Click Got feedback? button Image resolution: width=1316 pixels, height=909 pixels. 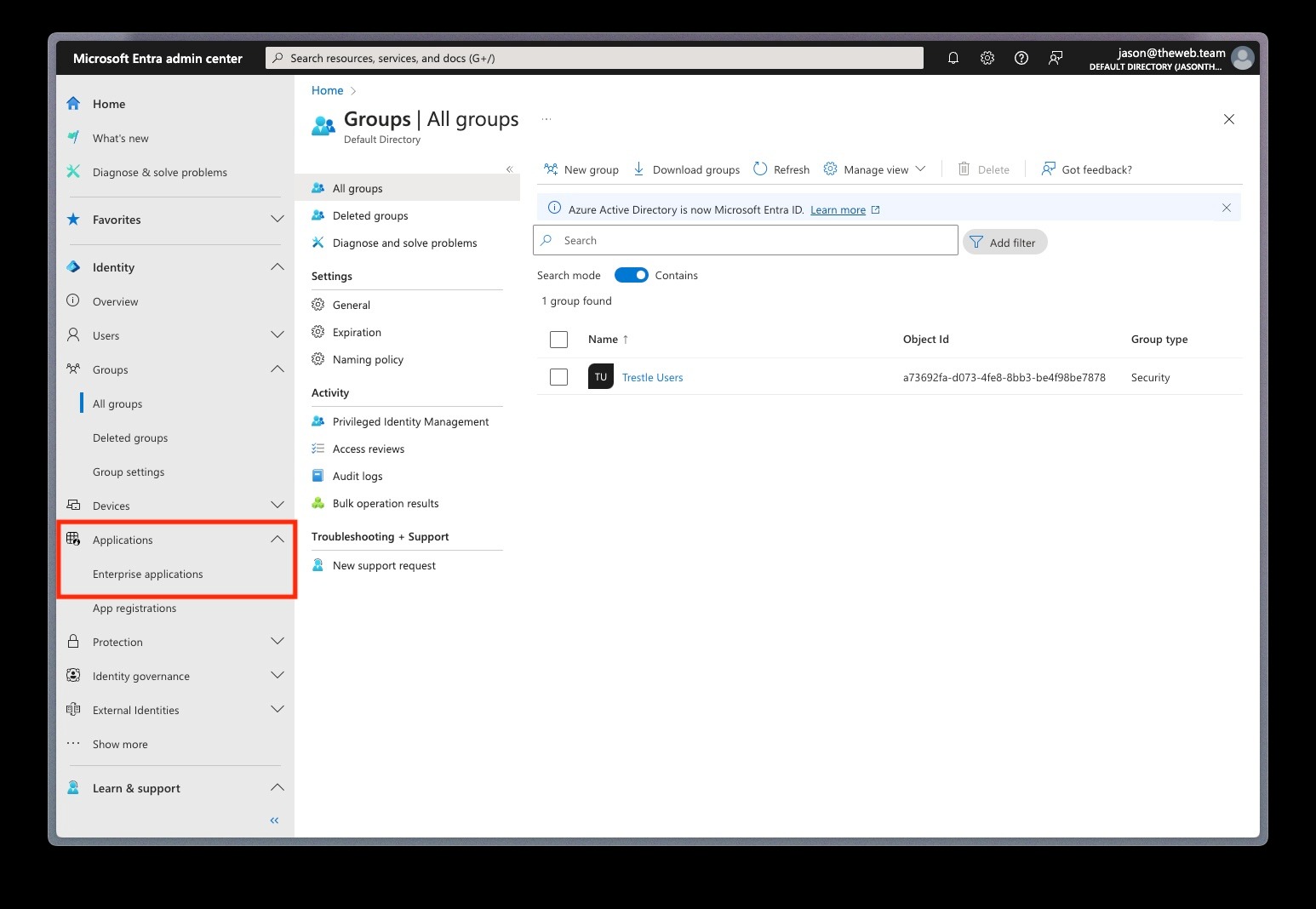pos(1087,169)
